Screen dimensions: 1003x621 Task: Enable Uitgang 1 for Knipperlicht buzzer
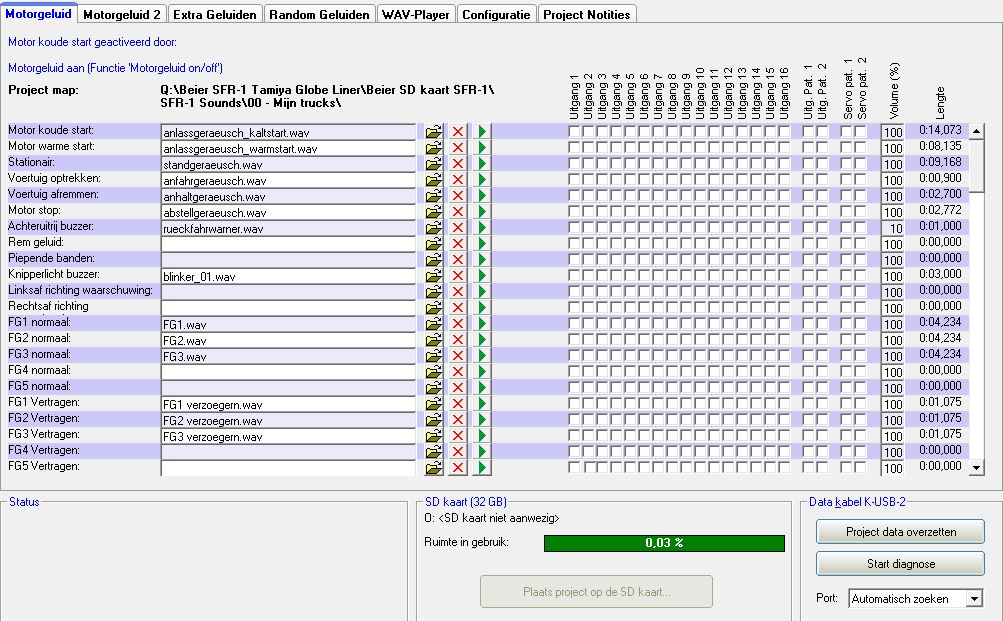coord(574,275)
